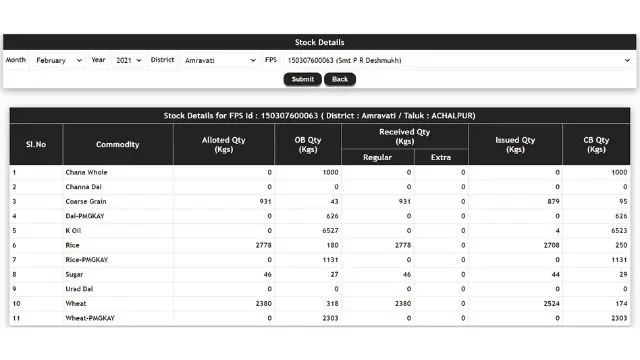Select the Urad Dal commodity cell
Screen dimensions: 640x360
click(118, 289)
